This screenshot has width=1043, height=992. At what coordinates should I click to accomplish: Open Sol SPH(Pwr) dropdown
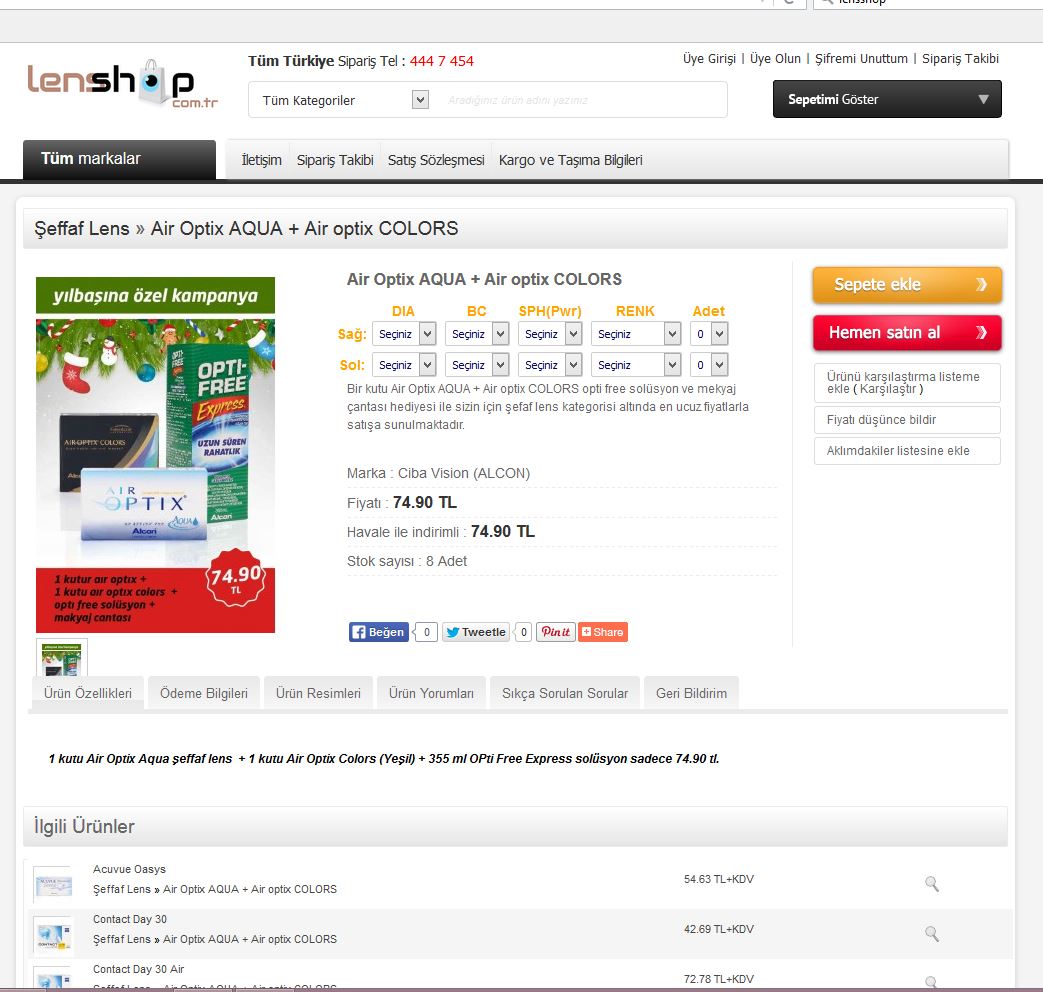550,365
